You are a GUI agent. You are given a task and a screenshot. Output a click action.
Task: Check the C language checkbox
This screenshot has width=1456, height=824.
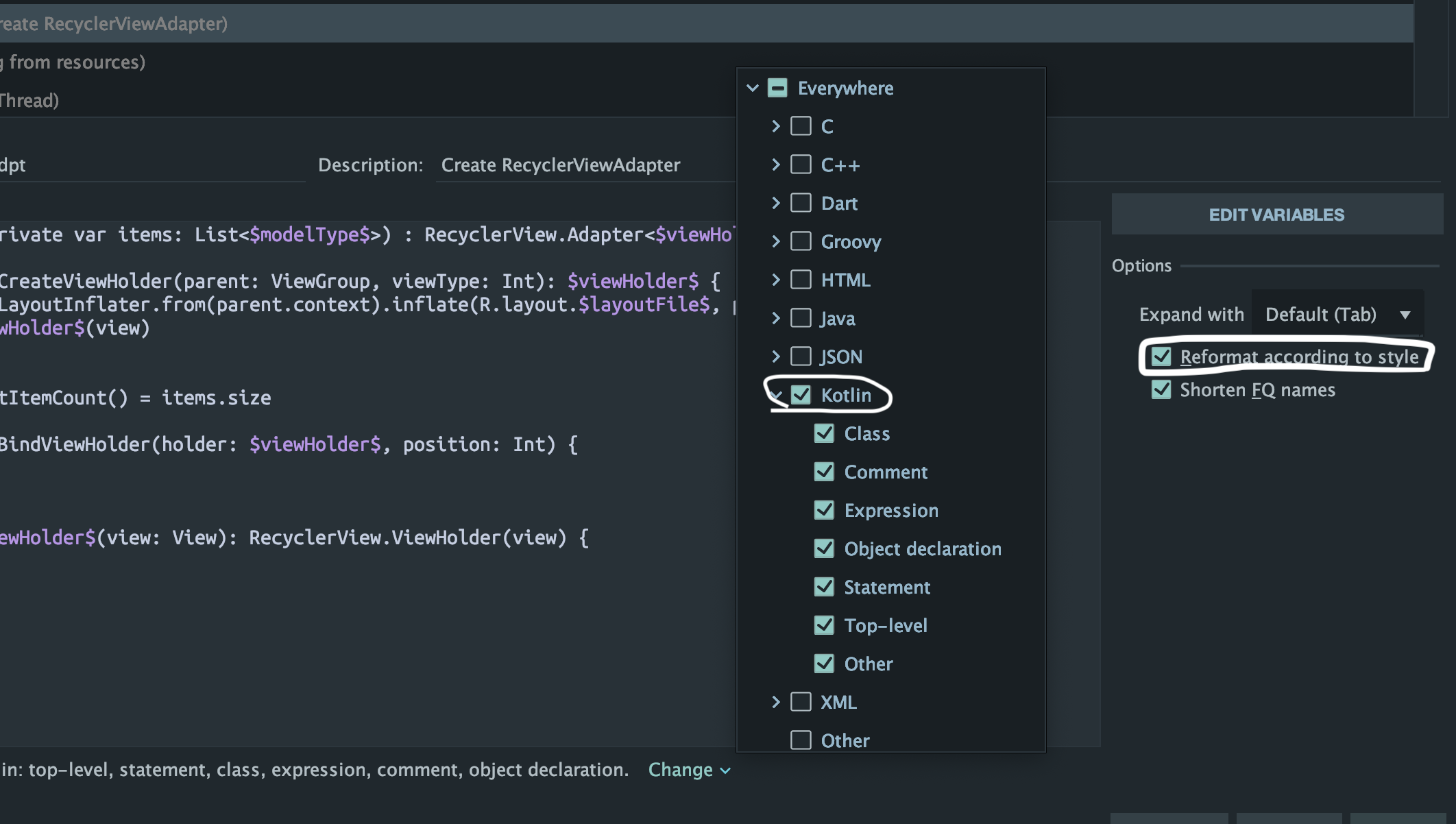[x=801, y=126]
